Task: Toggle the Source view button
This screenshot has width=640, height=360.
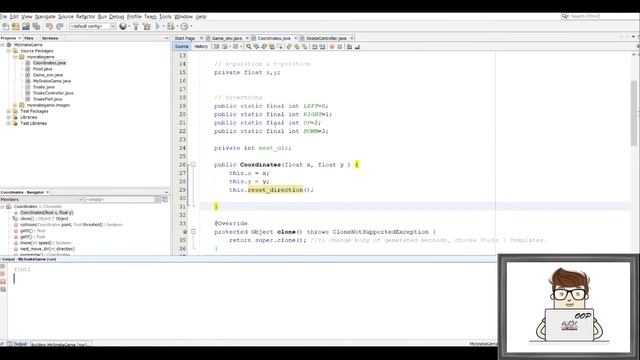Action: pyautogui.click(x=182, y=47)
